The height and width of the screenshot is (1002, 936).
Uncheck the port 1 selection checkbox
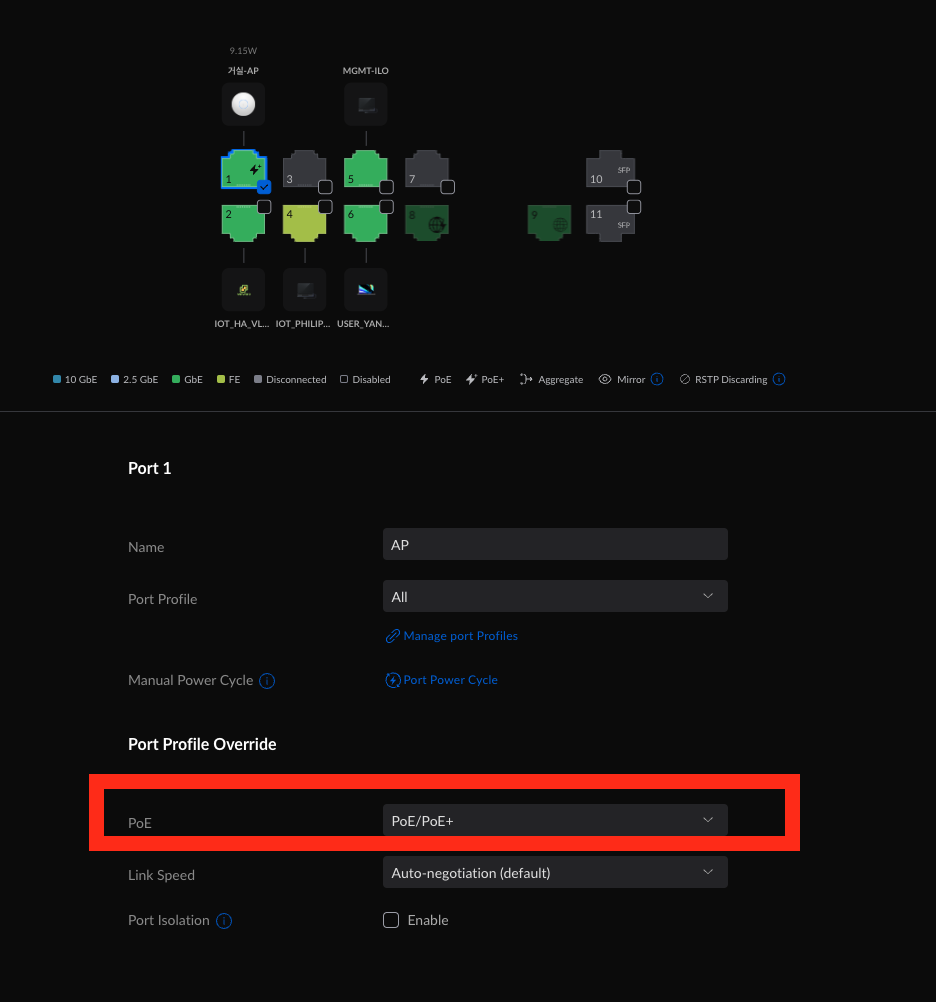pos(264,187)
